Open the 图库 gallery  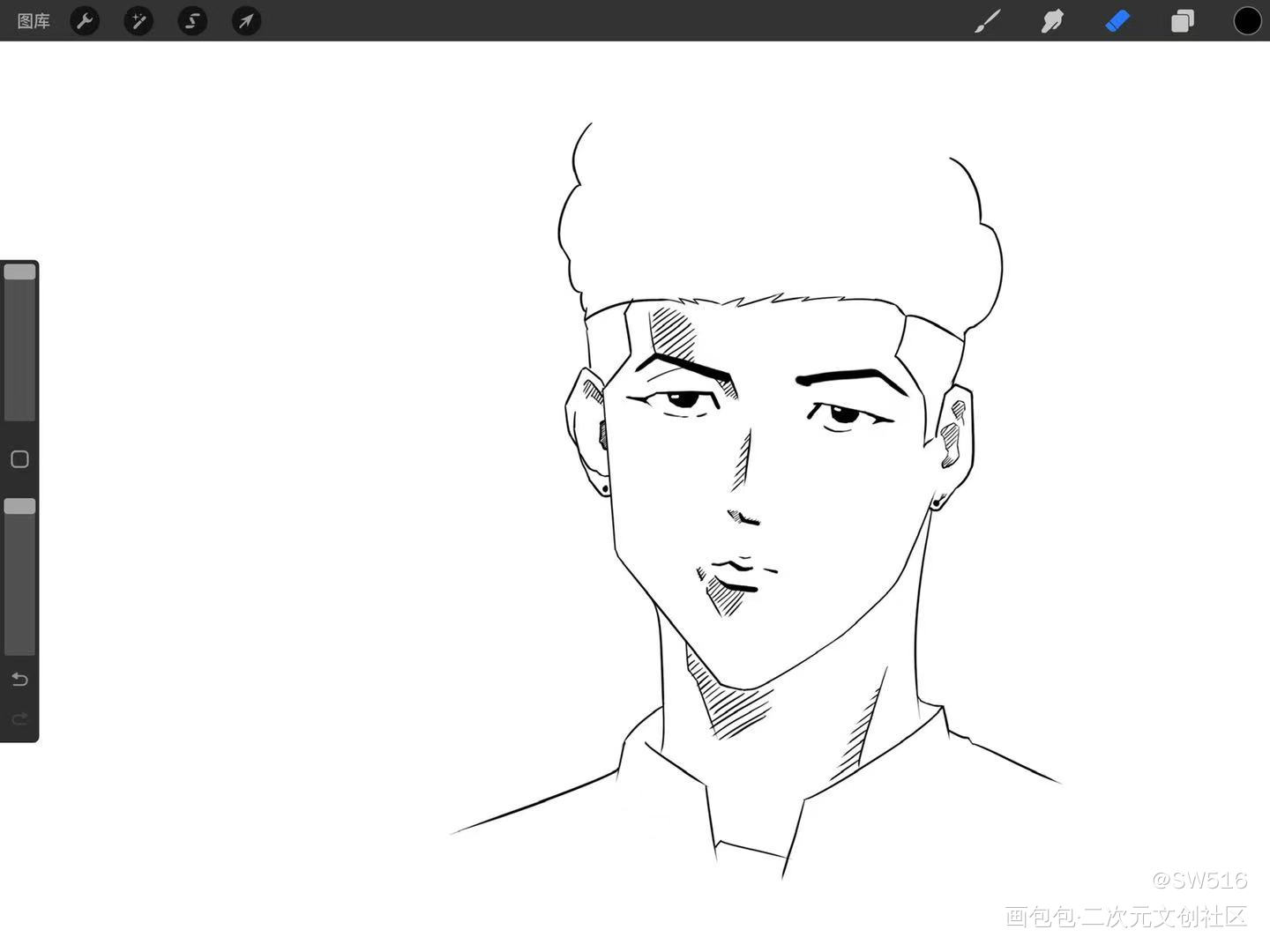[34, 21]
